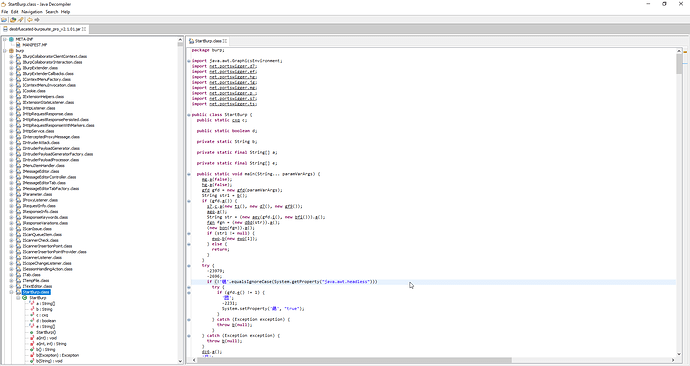Expand the ITab.class tree node

click(11, 275)
